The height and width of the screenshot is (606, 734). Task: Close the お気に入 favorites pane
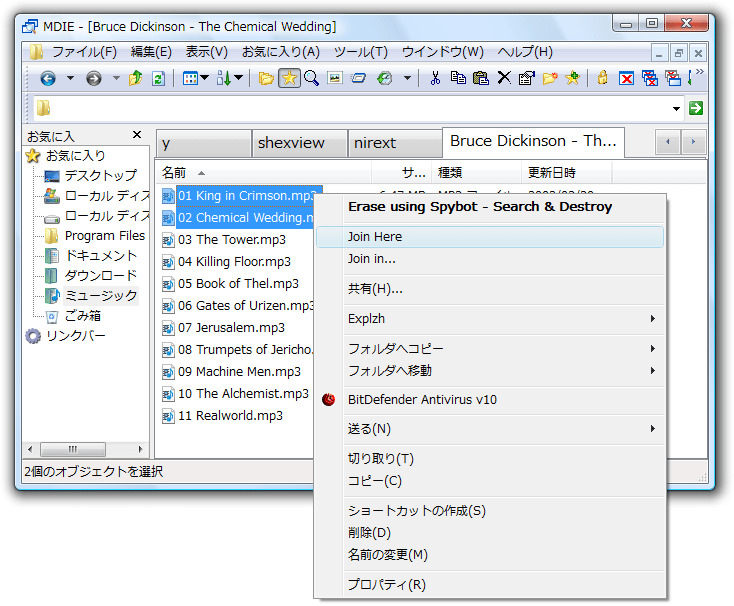click(x=137, y=135)
